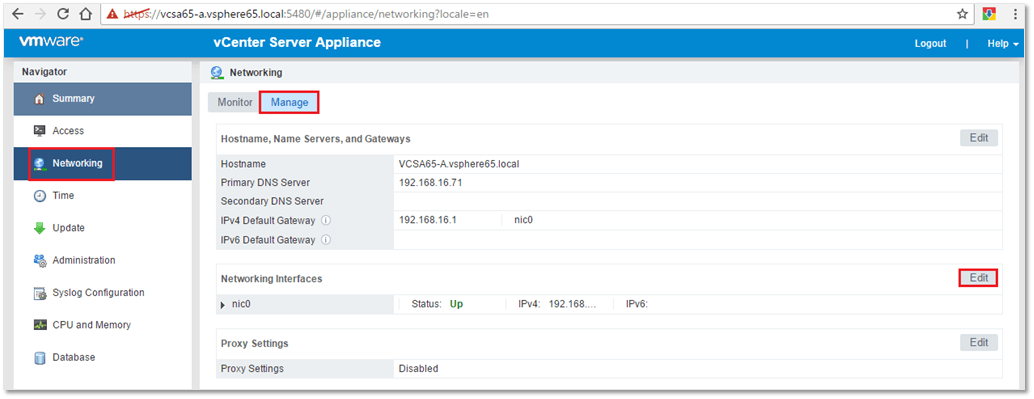Edit the Proxy Settings section
Screen dimensions: 1034x399
pyautogui.click(x=979, y=343)
